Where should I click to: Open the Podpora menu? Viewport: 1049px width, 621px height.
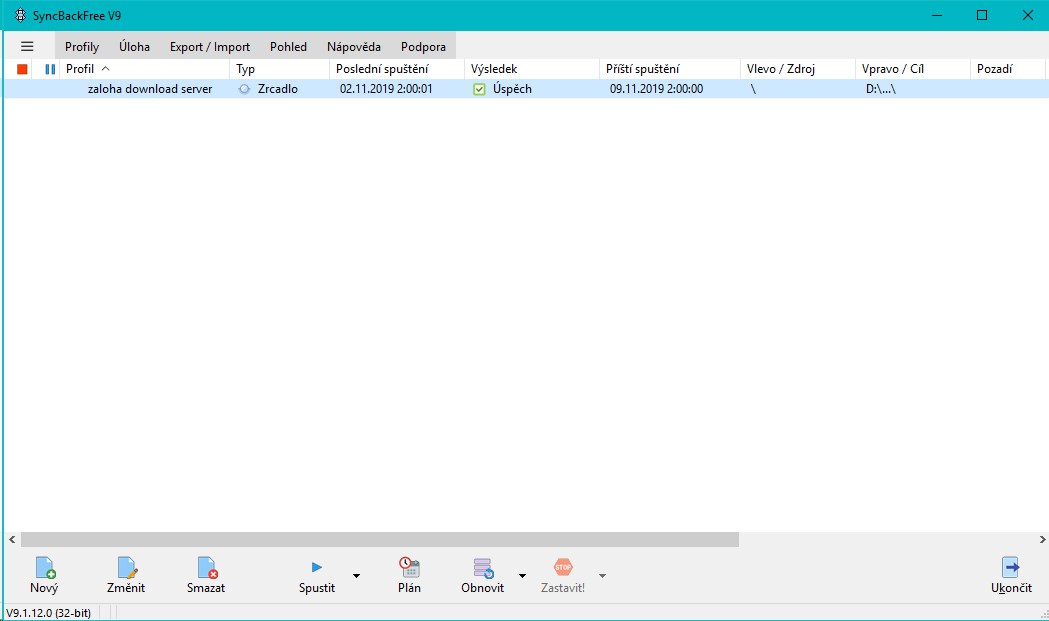423,46
